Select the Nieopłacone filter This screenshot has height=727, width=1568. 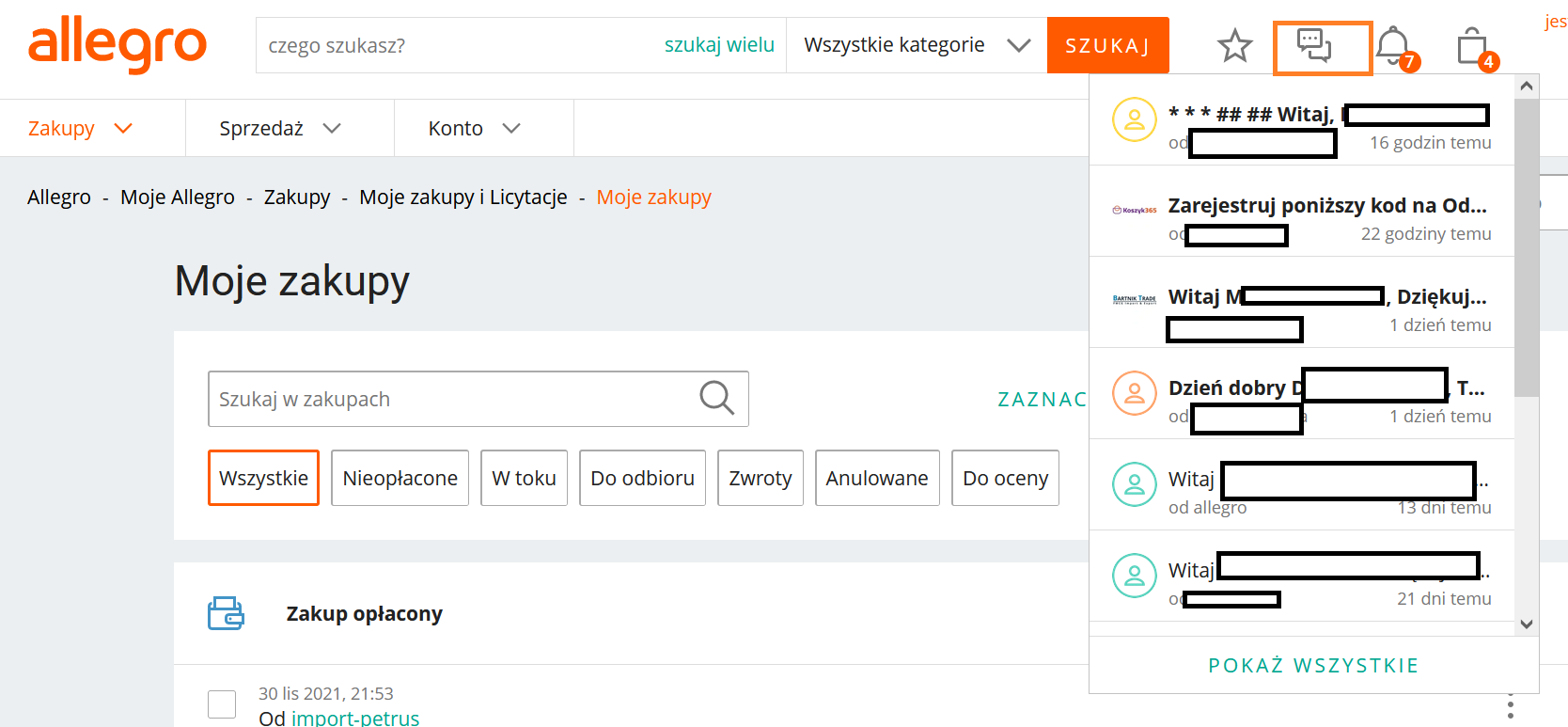click(400, 478)
